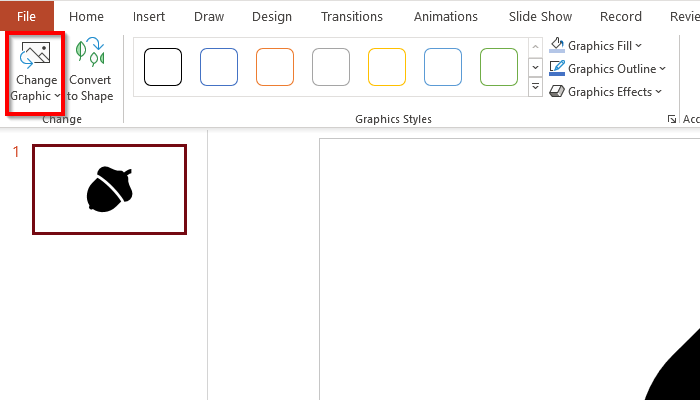
Task: Go to the Transitions tab
Action: pos(352,16)
